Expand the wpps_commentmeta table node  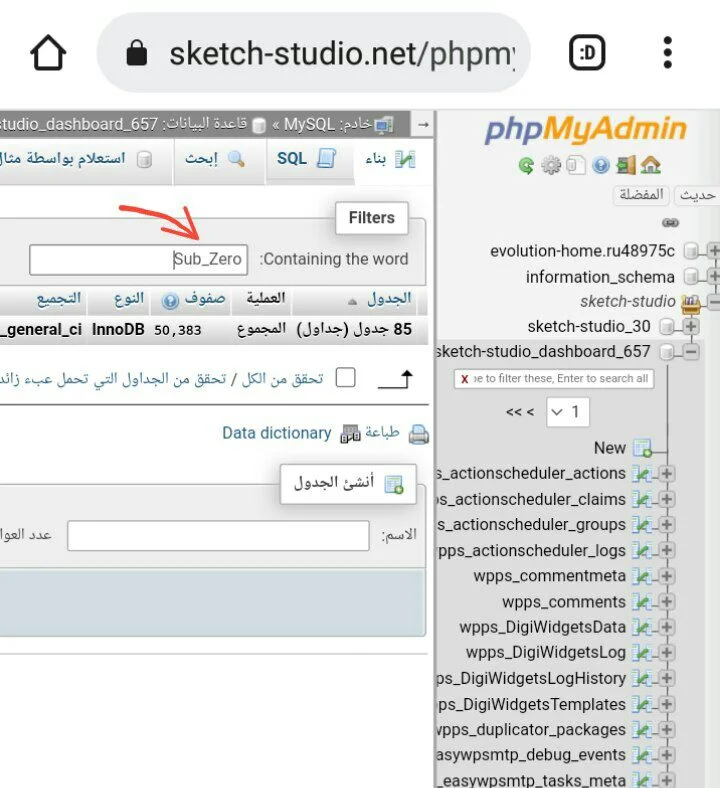coord(667,576)
